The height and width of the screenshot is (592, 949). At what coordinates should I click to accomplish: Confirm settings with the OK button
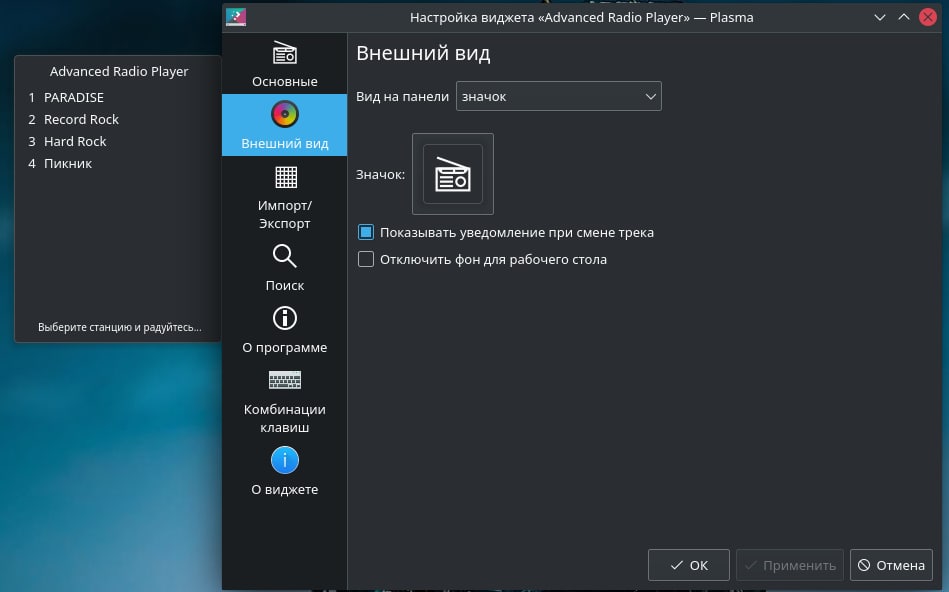(x=689, y=565)
